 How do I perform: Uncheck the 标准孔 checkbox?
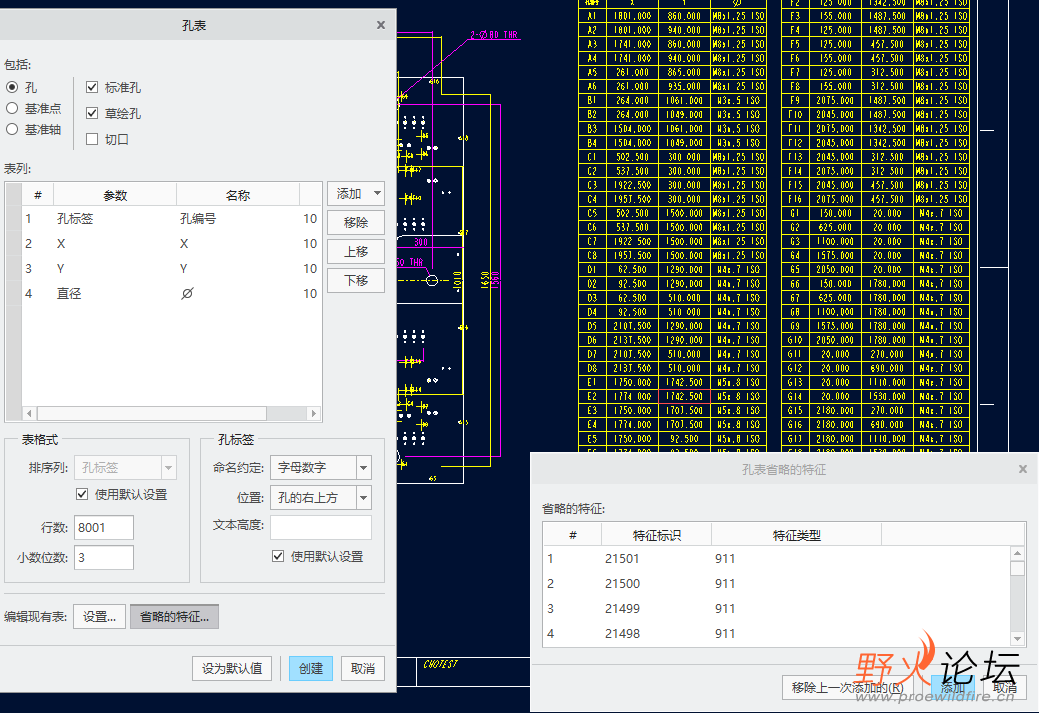[x=92, y=87]
